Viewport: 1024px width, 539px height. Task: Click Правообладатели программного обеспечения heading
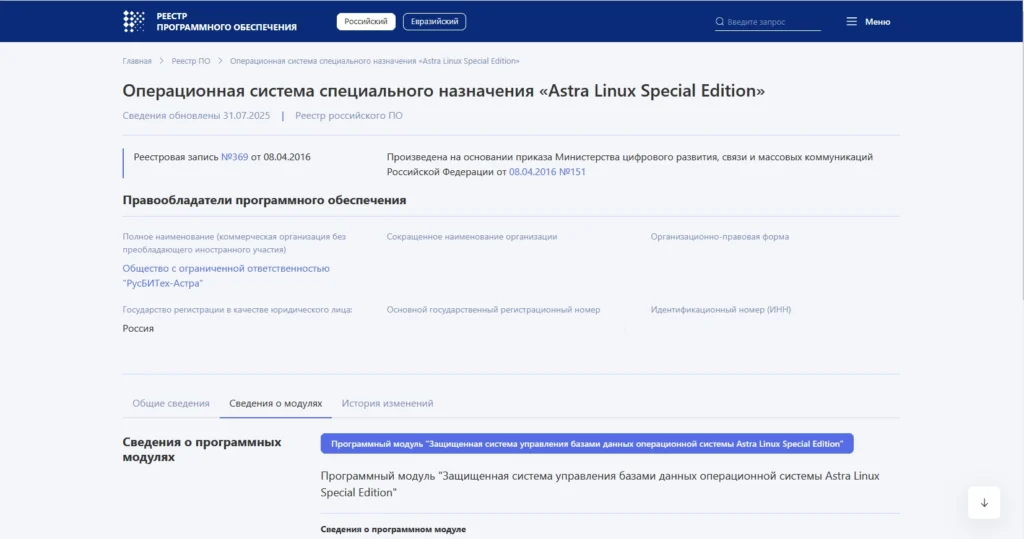click(x=264, y=200)
